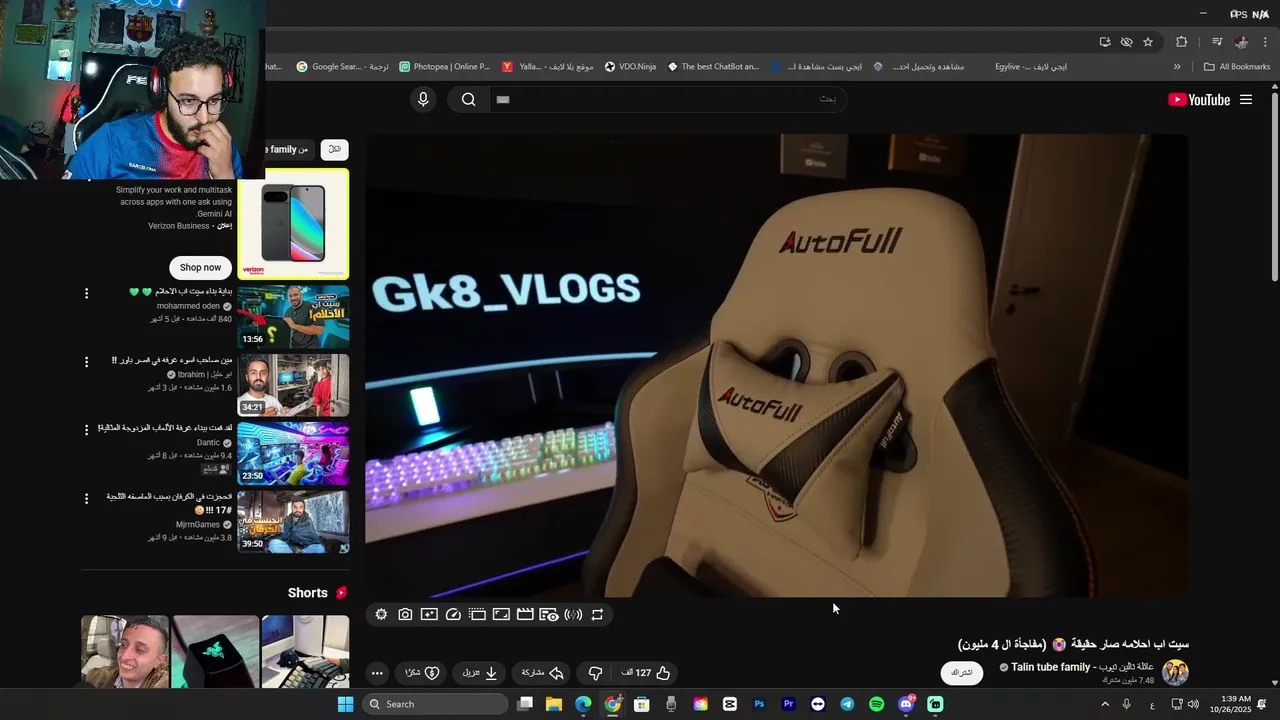The width and height of the screenshot is (1280, 720).
Task: Open options menu for mohammed oden video
Action: click(x=86, y=294)
